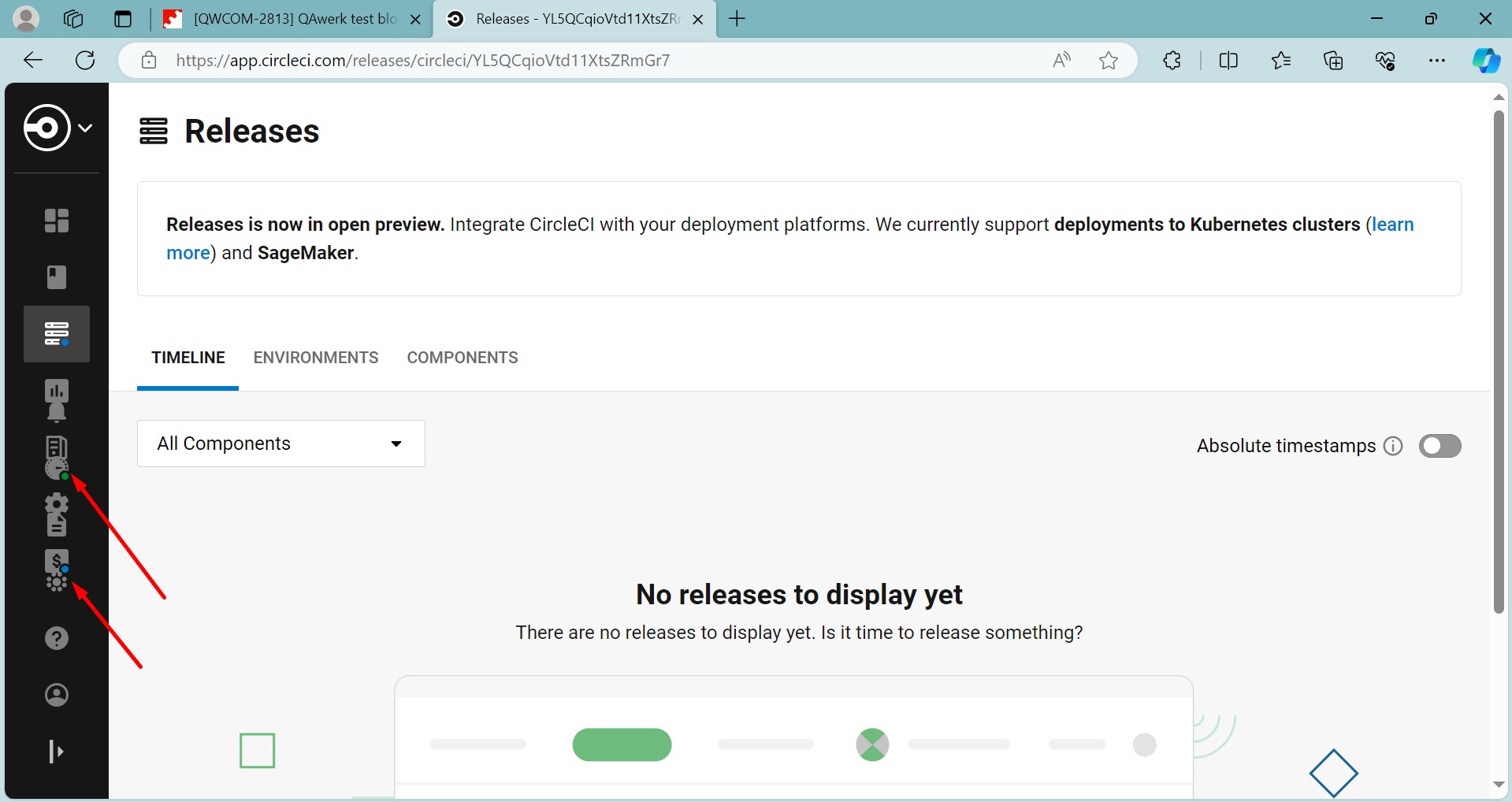The width and height of the screenshot is (1512, 802).
Task: Open the All Components dropdown
Action: point(281,444)
